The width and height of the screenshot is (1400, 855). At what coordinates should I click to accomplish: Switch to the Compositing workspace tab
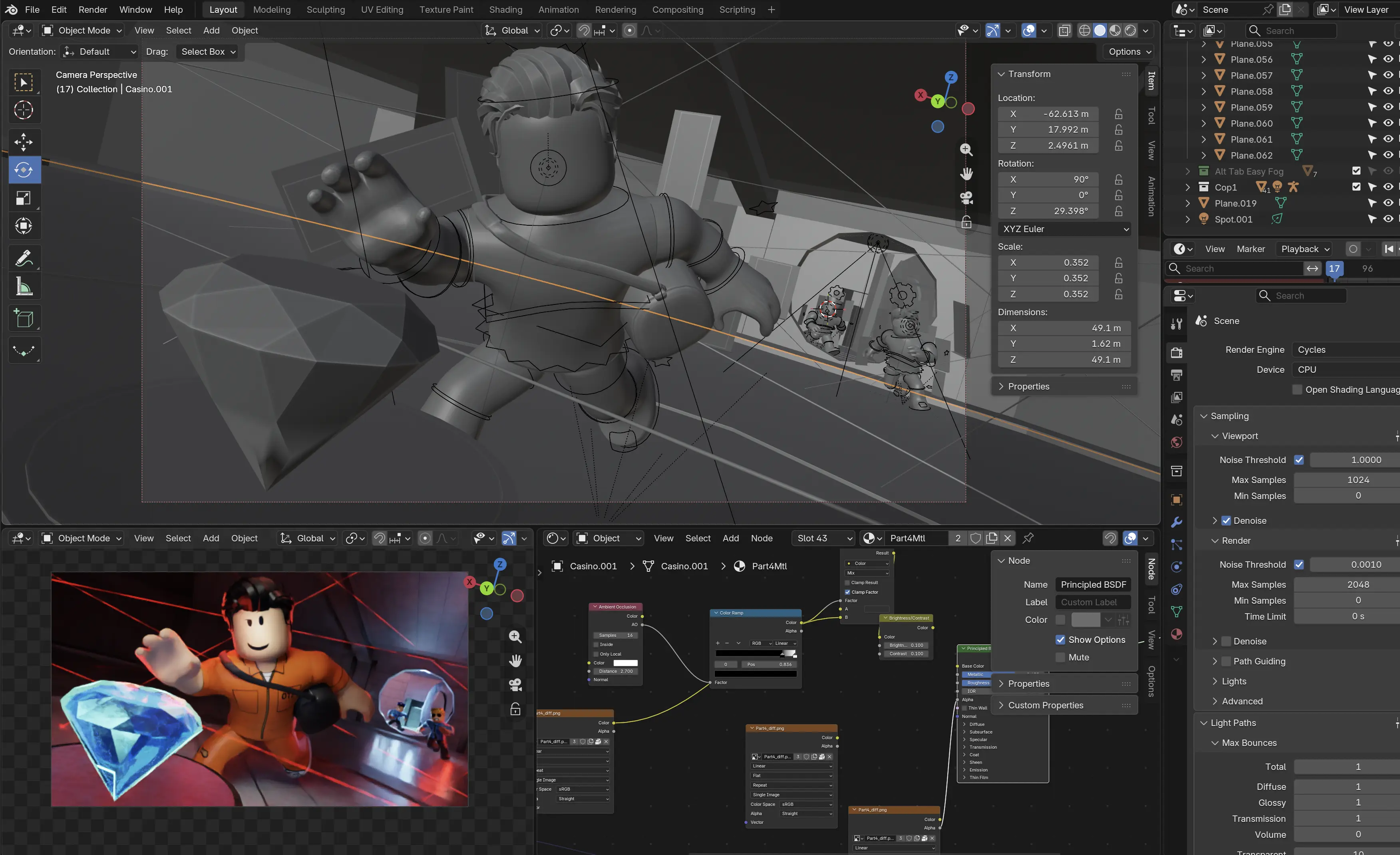coord(677,10)
